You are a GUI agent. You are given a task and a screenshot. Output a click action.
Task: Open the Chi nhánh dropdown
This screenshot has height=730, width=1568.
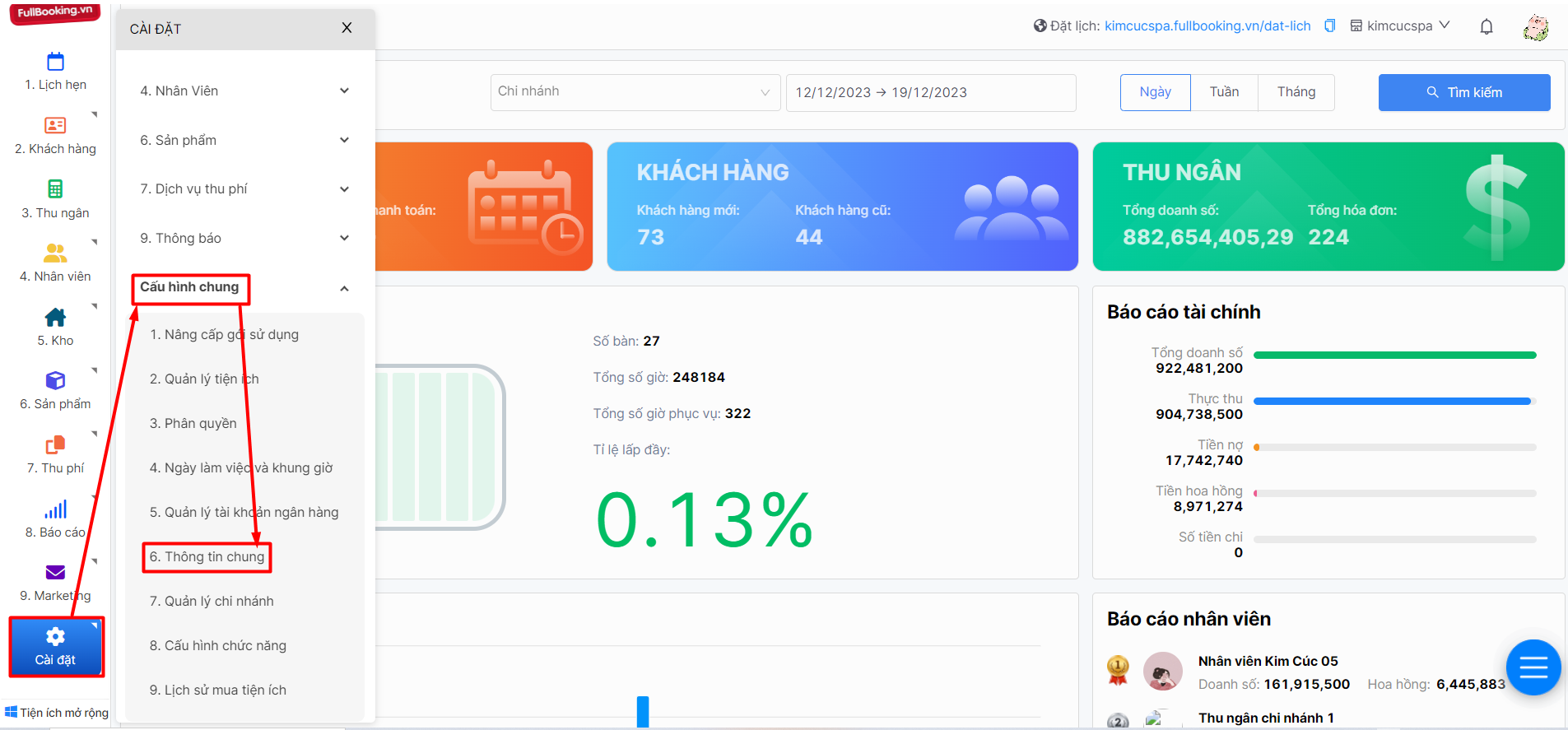pyautogui.click(x=635, y=92)
